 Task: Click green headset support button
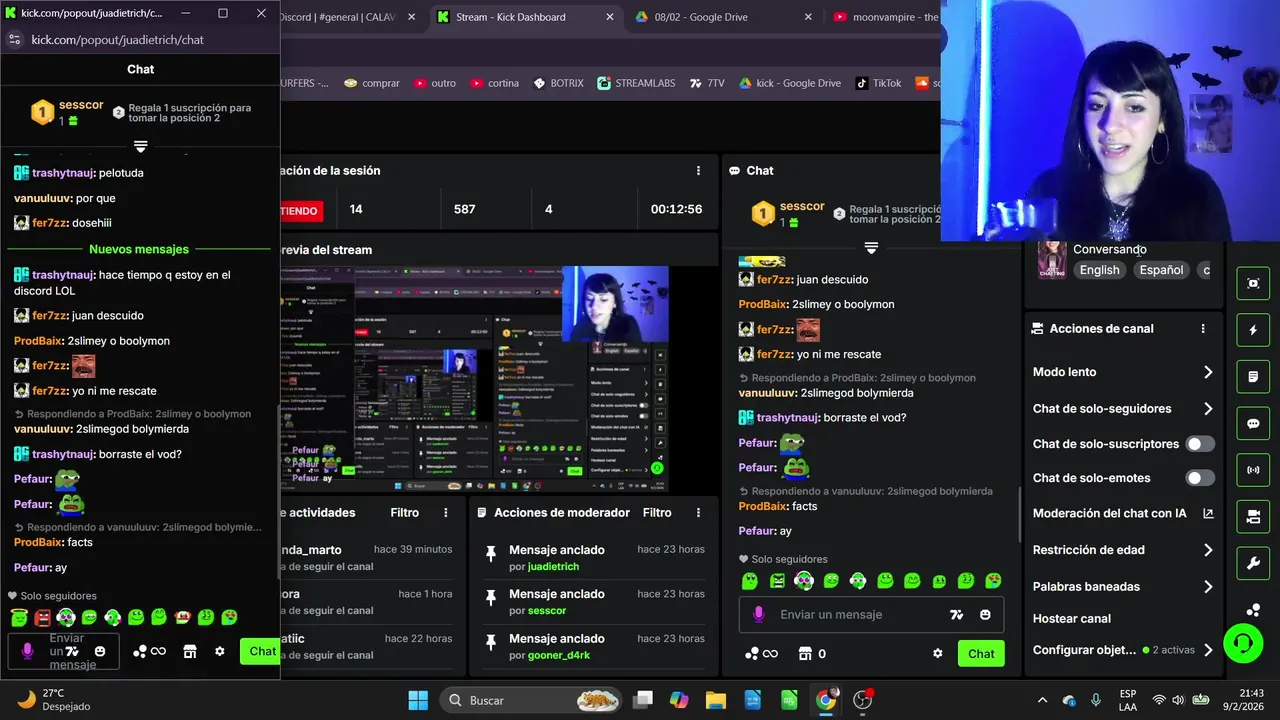pyautogui.click(x=1243, y=642)
